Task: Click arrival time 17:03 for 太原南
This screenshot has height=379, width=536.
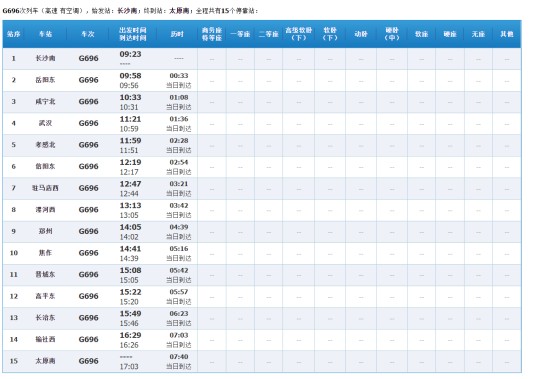Action: point(129,367)
